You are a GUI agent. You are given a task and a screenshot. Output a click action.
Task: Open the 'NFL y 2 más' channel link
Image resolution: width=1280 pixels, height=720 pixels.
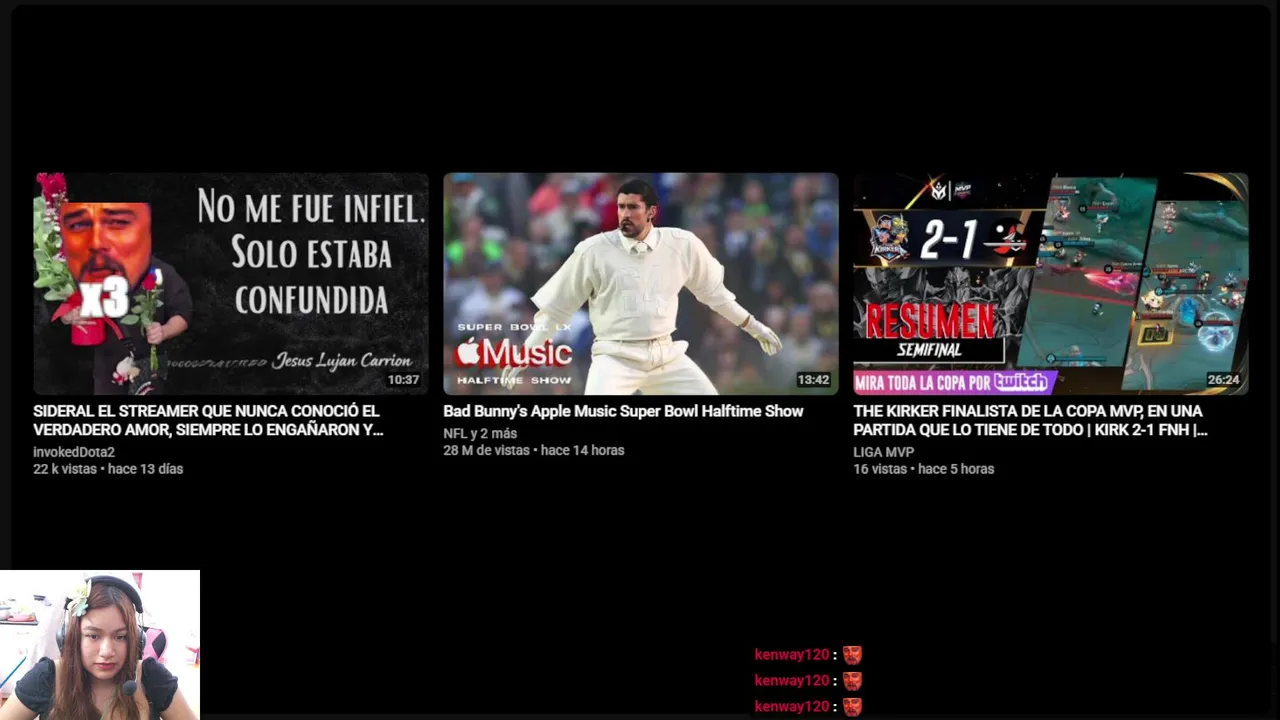point(480,433)
